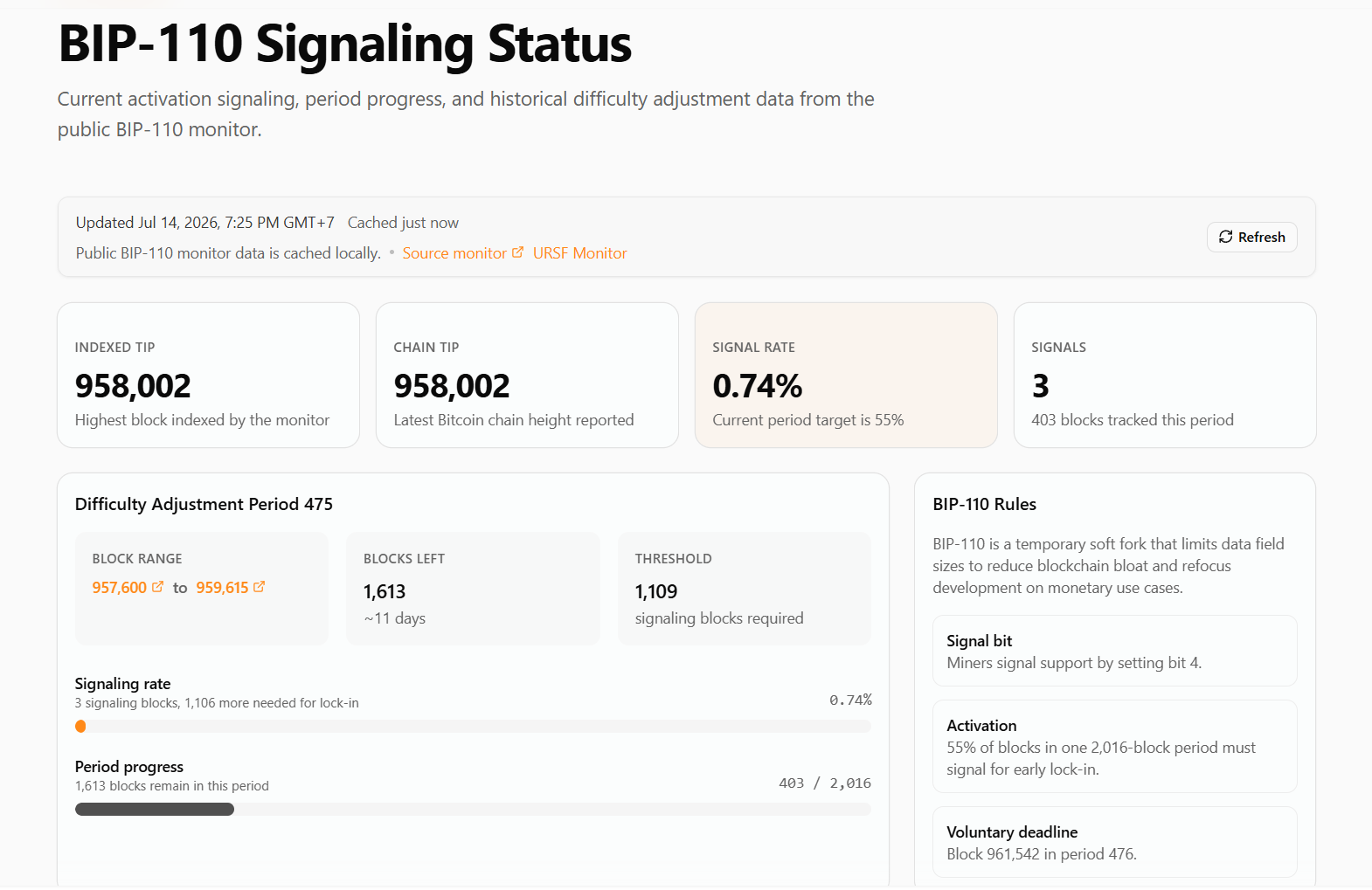Click external-link icon beside Source monitor
Viewport: 1372px width, 890px height.
click(517, 252)
